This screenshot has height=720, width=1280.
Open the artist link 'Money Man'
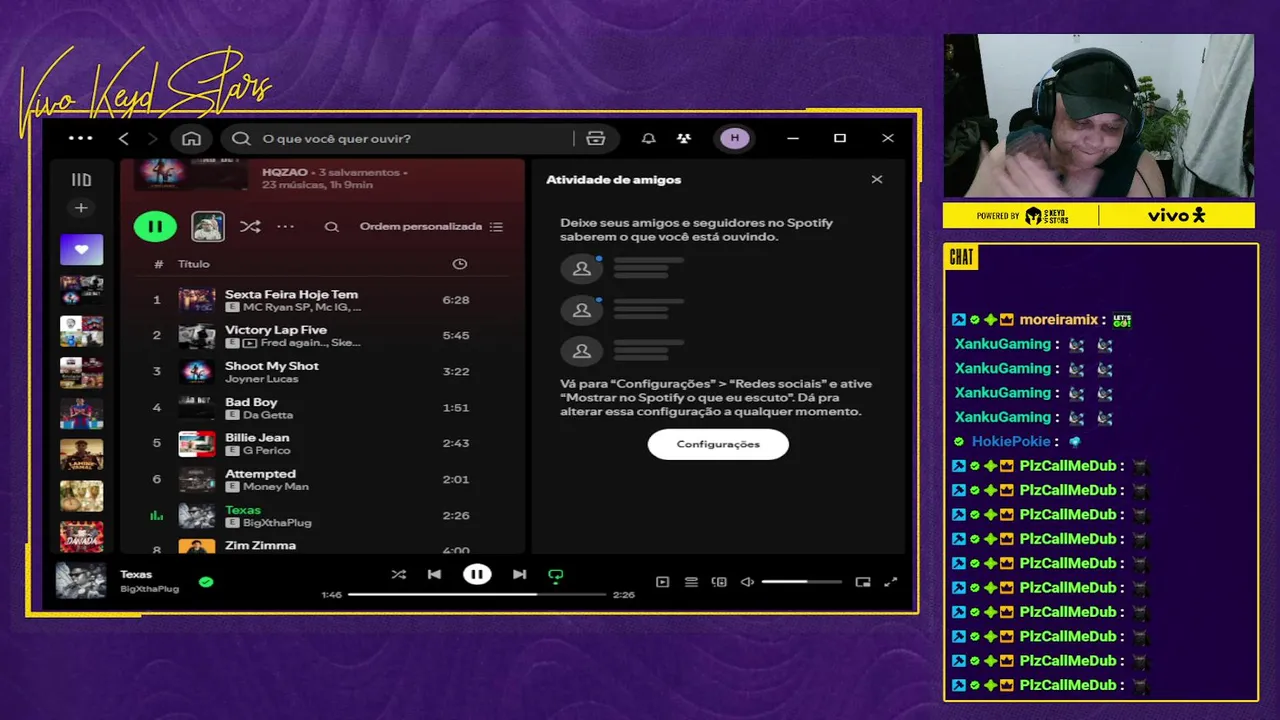click(x=276, y=487)
